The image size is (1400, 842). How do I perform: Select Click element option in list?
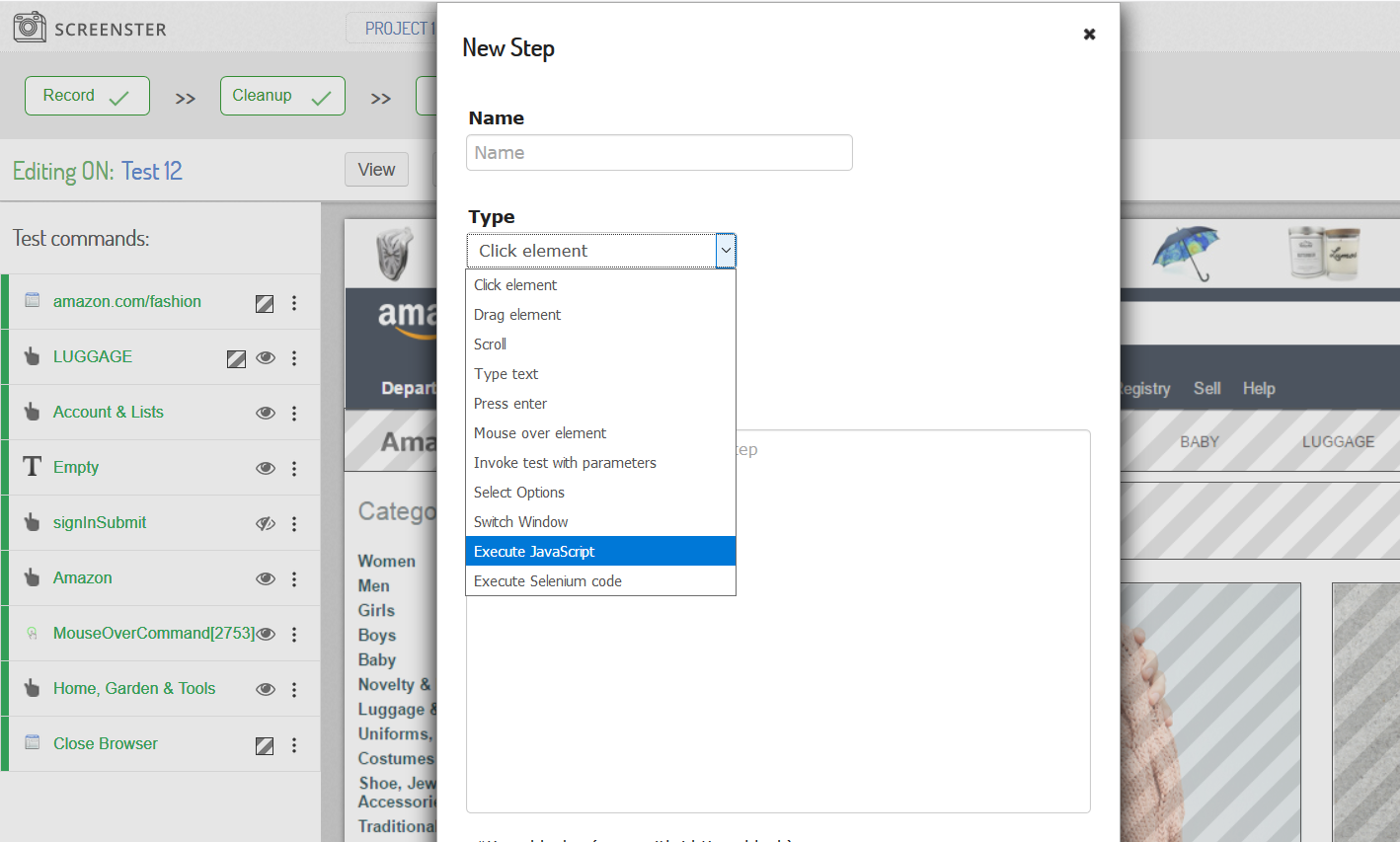pyautogui.click(x=600, y=284)
